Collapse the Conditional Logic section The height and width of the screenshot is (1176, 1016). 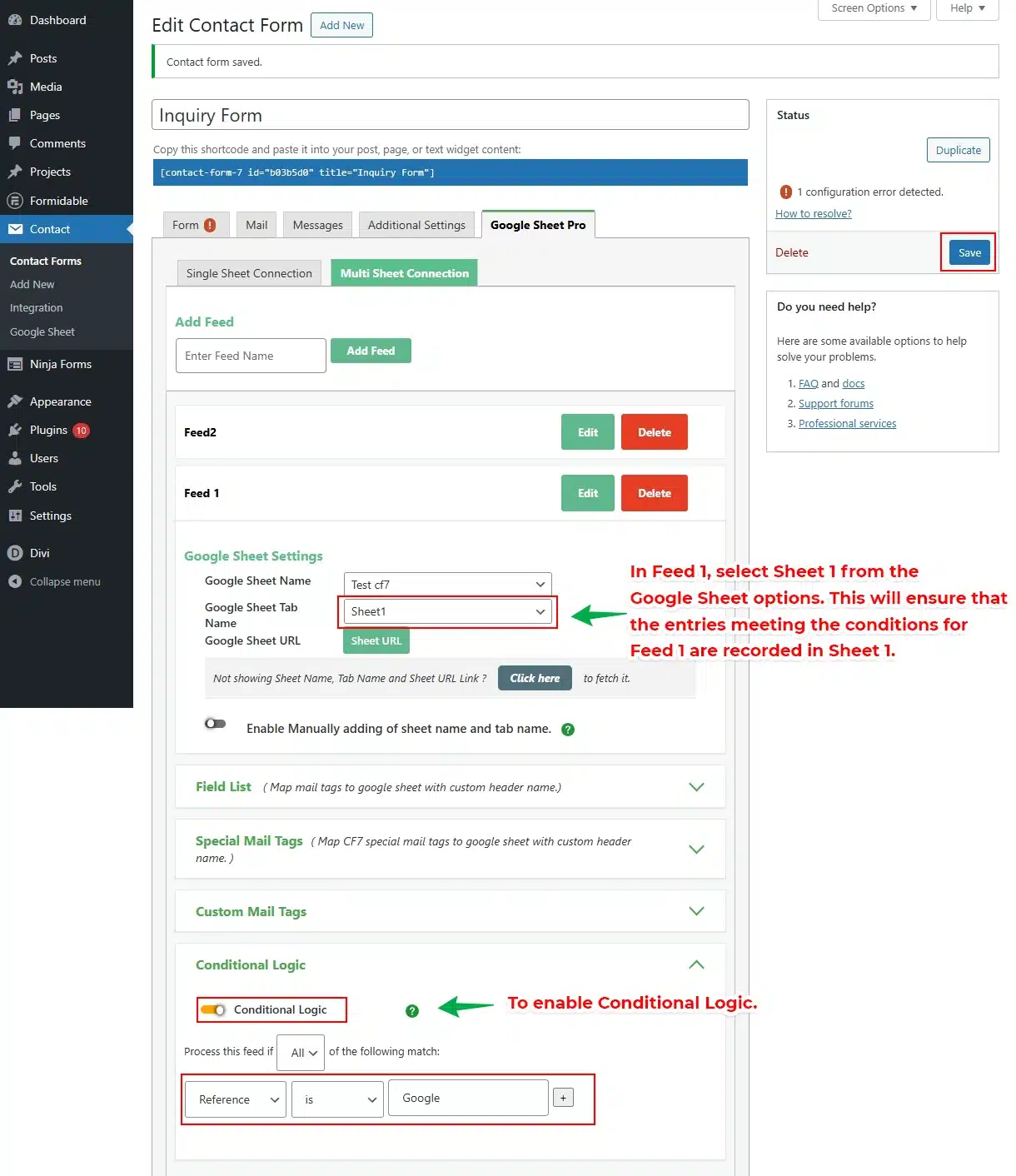(x=696, y=964)
